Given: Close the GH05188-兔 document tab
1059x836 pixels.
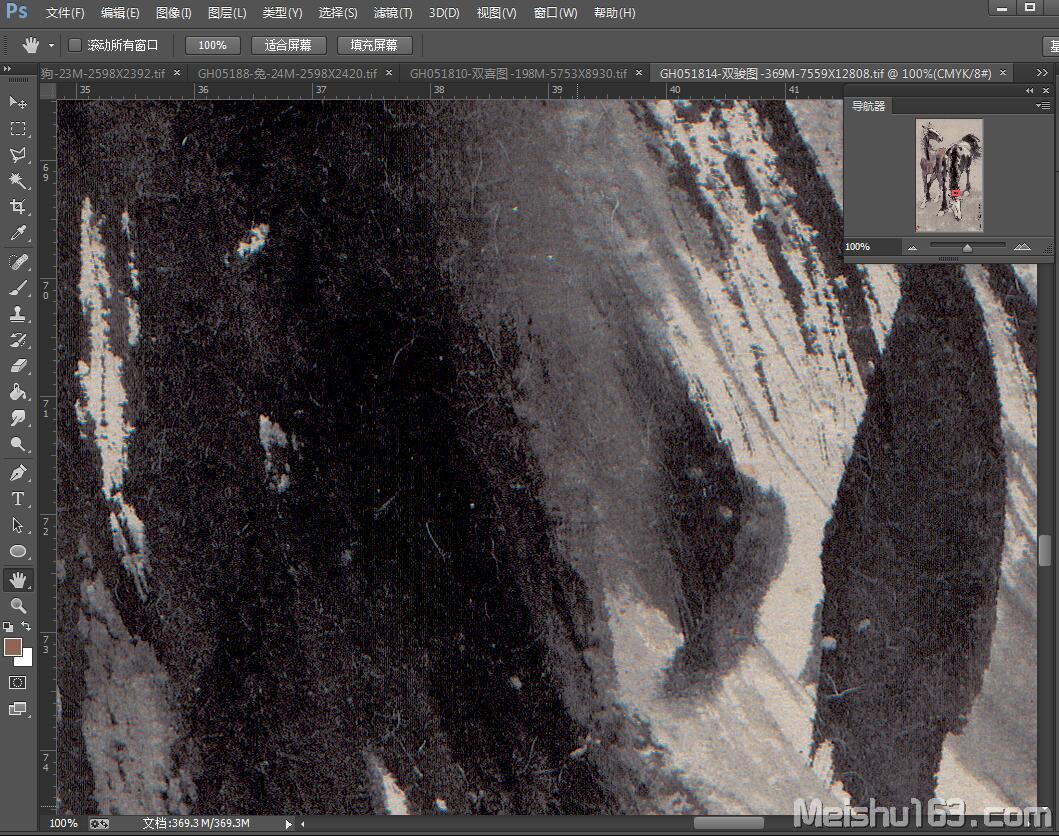Looking at the screenshot, I should 389,72.
